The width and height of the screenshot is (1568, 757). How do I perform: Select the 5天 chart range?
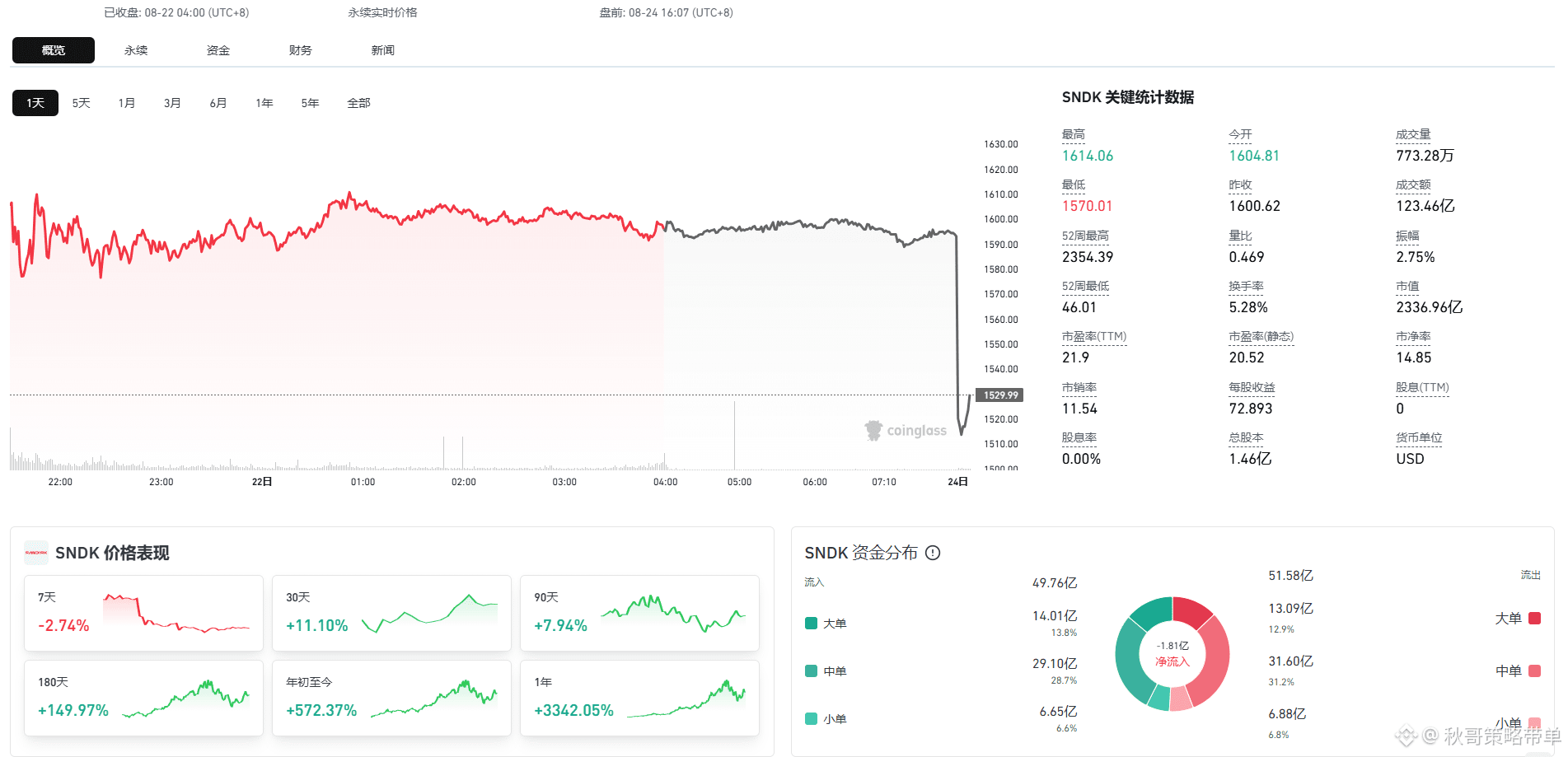81,103
